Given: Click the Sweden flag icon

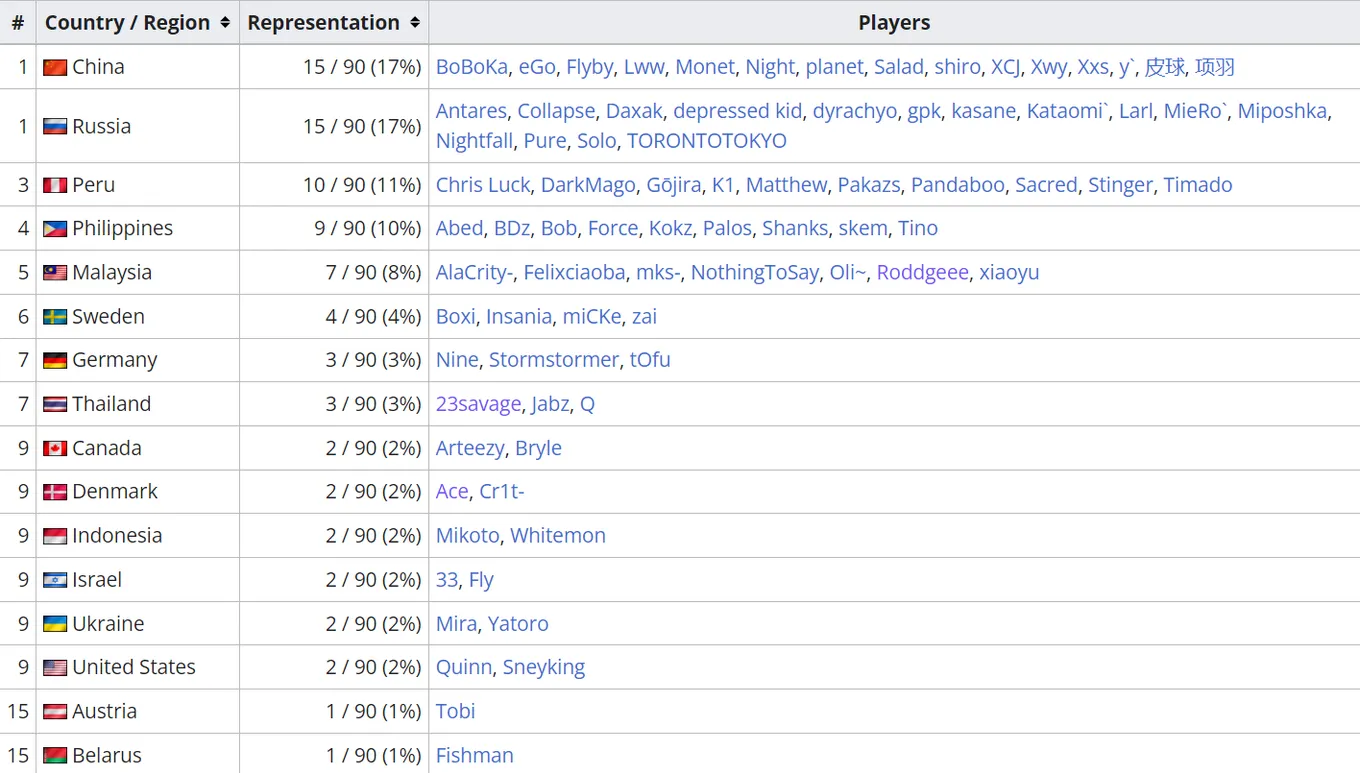Looking at the screenshot, I should tap(55, 317).
